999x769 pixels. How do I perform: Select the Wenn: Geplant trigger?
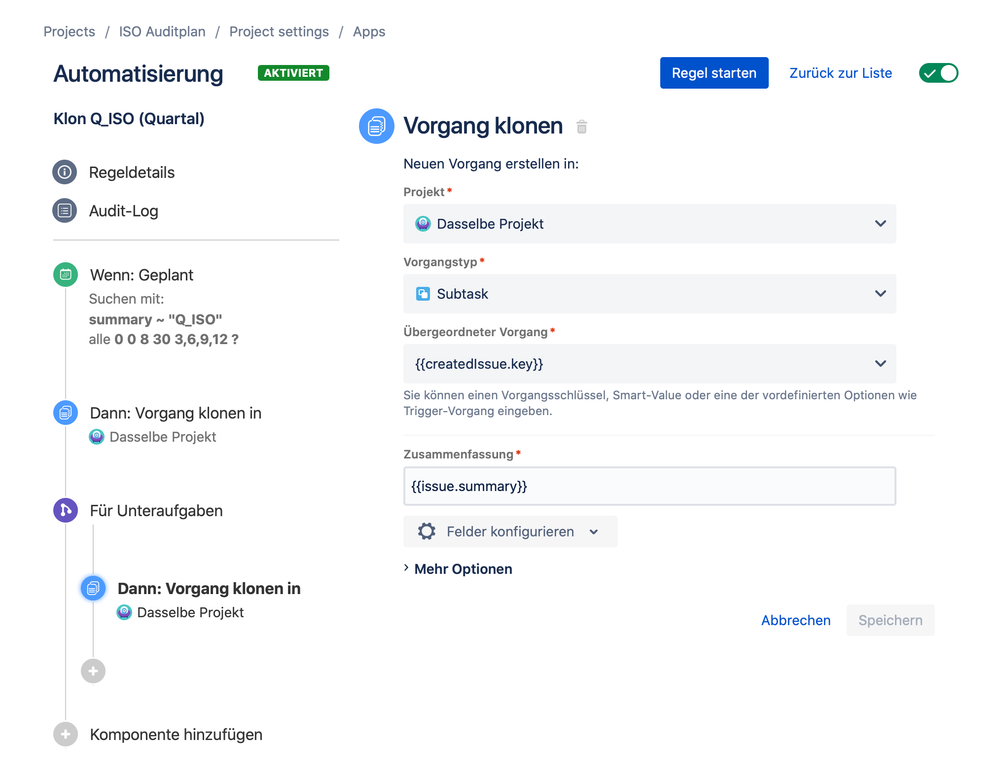(141, 275)
